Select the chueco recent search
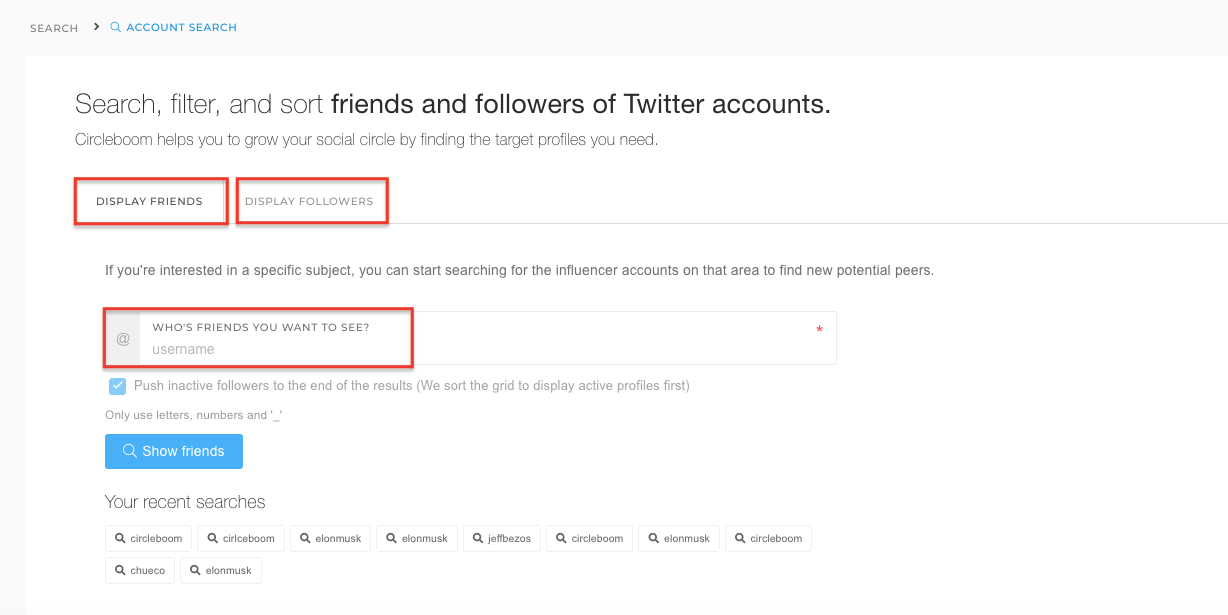This screenshot has height=615, width=1228. (x=140, y=570)
